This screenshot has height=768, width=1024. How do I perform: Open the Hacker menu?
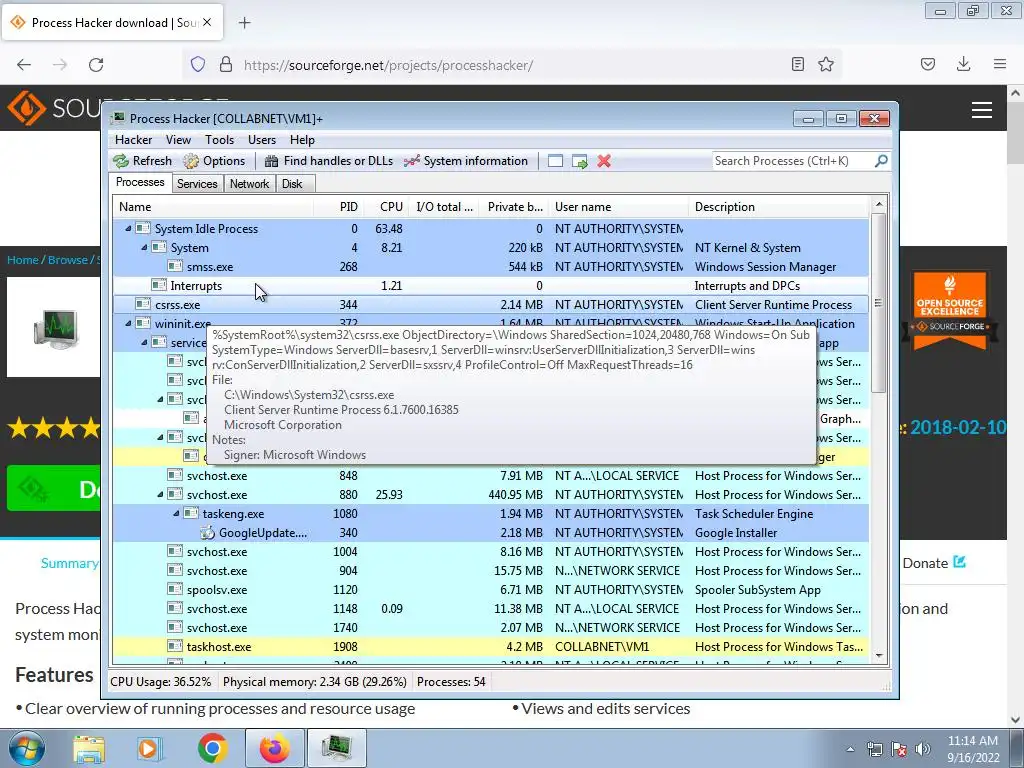coord(133,140)
